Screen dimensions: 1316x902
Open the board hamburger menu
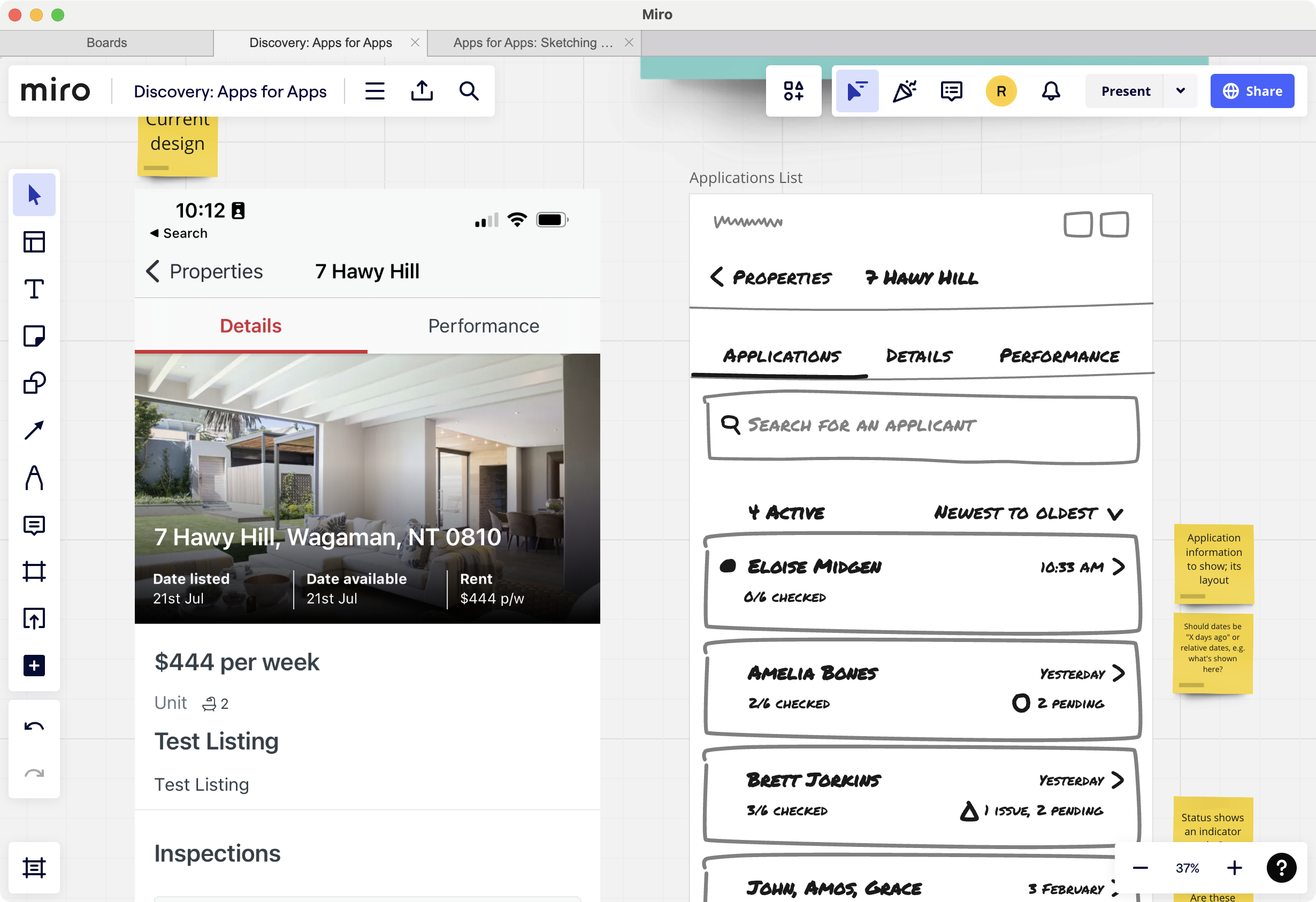point(374,90)
